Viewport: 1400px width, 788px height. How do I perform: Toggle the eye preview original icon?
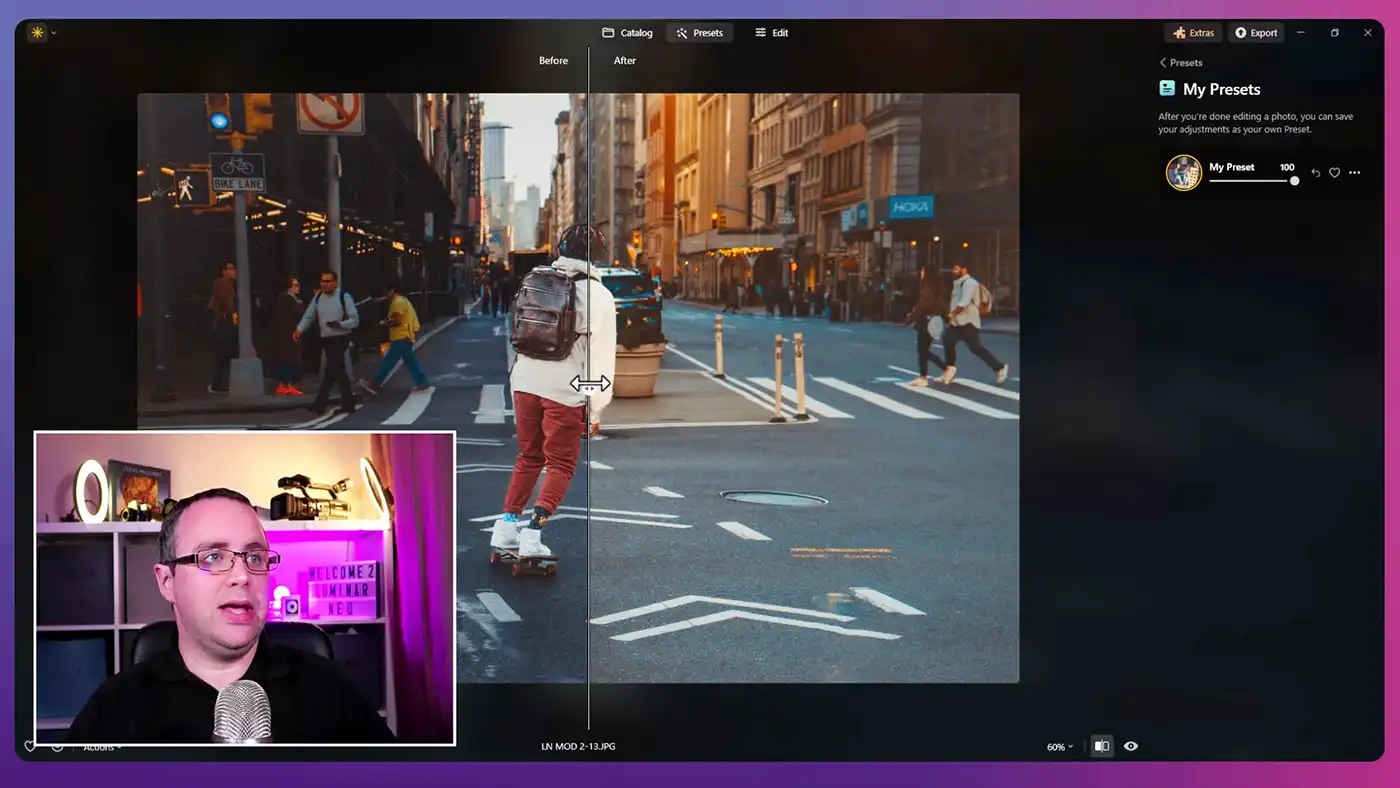point(1131,746)
